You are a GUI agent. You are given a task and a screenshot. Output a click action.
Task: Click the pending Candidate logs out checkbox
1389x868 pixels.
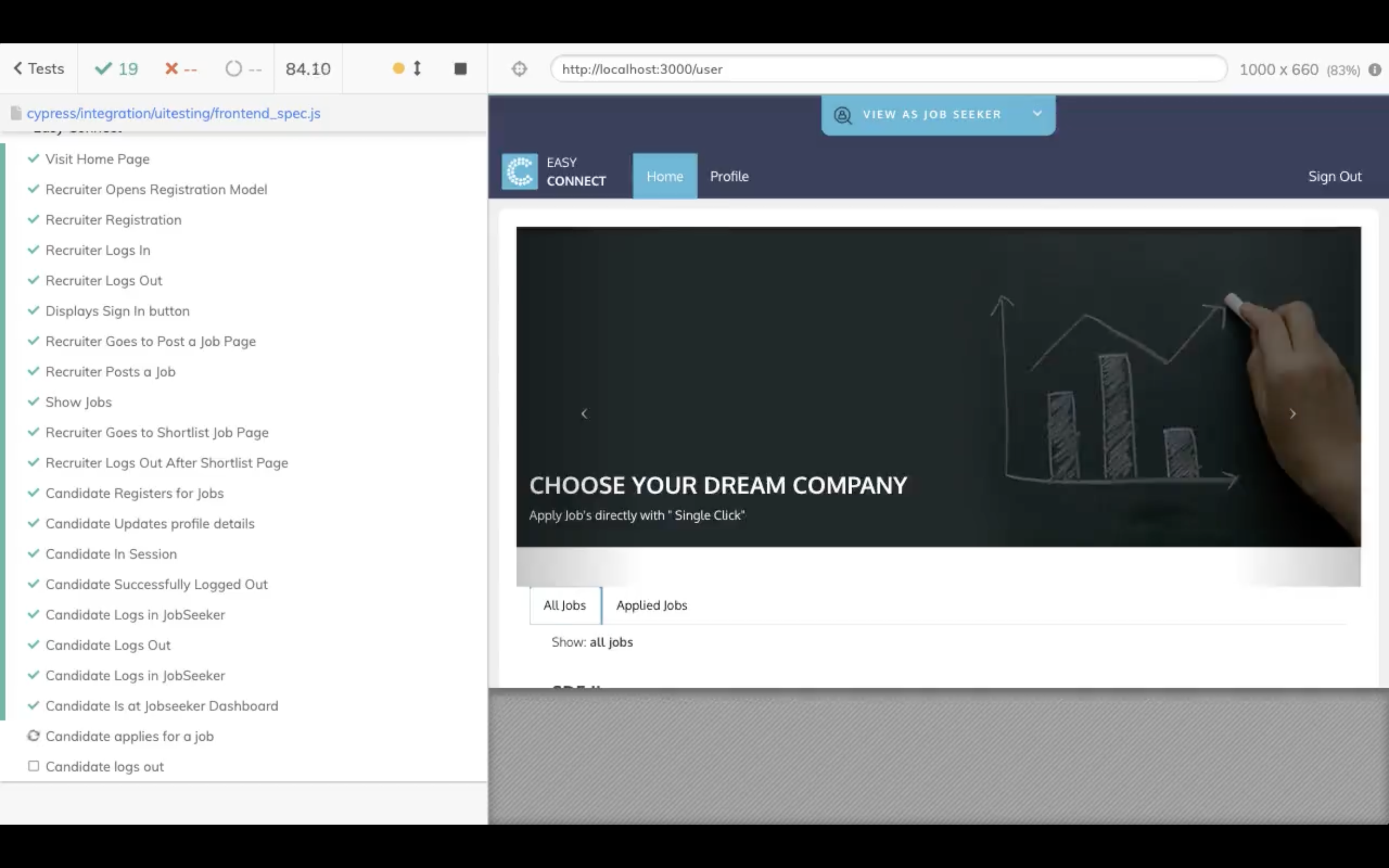(x=34, y=766)
